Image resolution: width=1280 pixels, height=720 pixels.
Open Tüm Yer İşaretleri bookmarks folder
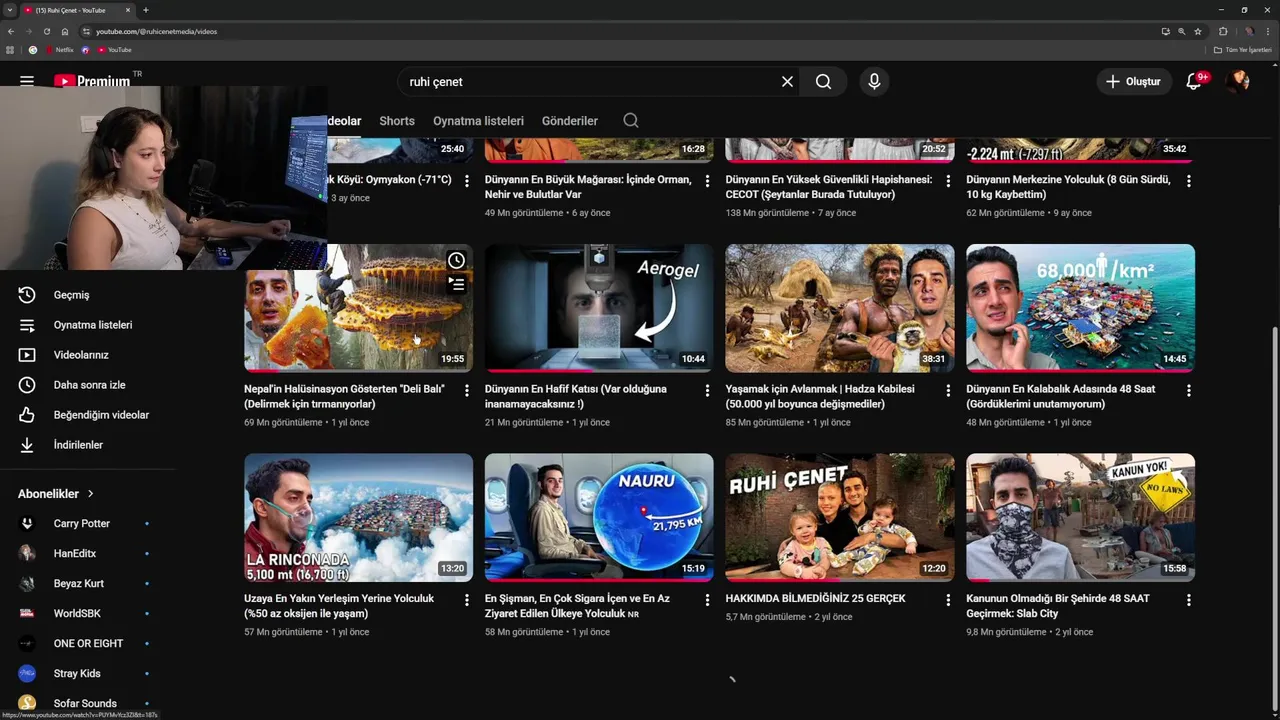pos(1243,50)
